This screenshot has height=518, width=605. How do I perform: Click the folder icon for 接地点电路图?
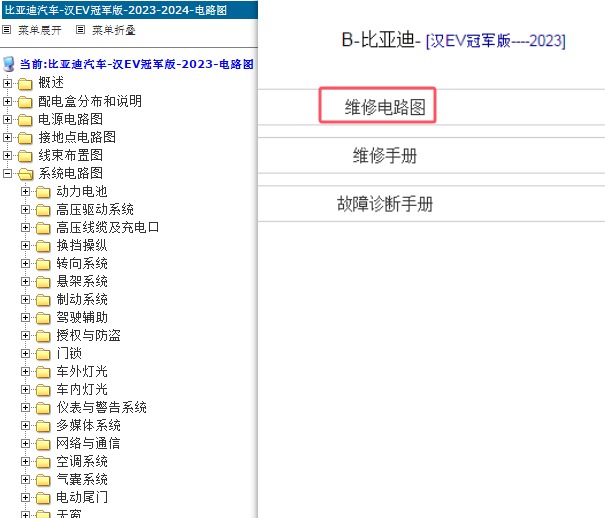click(25, 137)
